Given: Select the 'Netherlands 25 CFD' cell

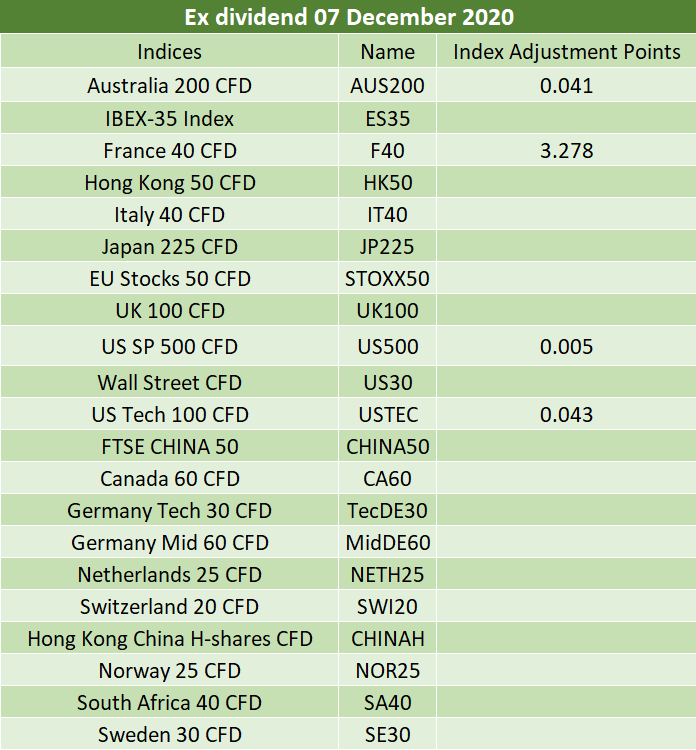Looking at the screenshot, I should point(169,575).
